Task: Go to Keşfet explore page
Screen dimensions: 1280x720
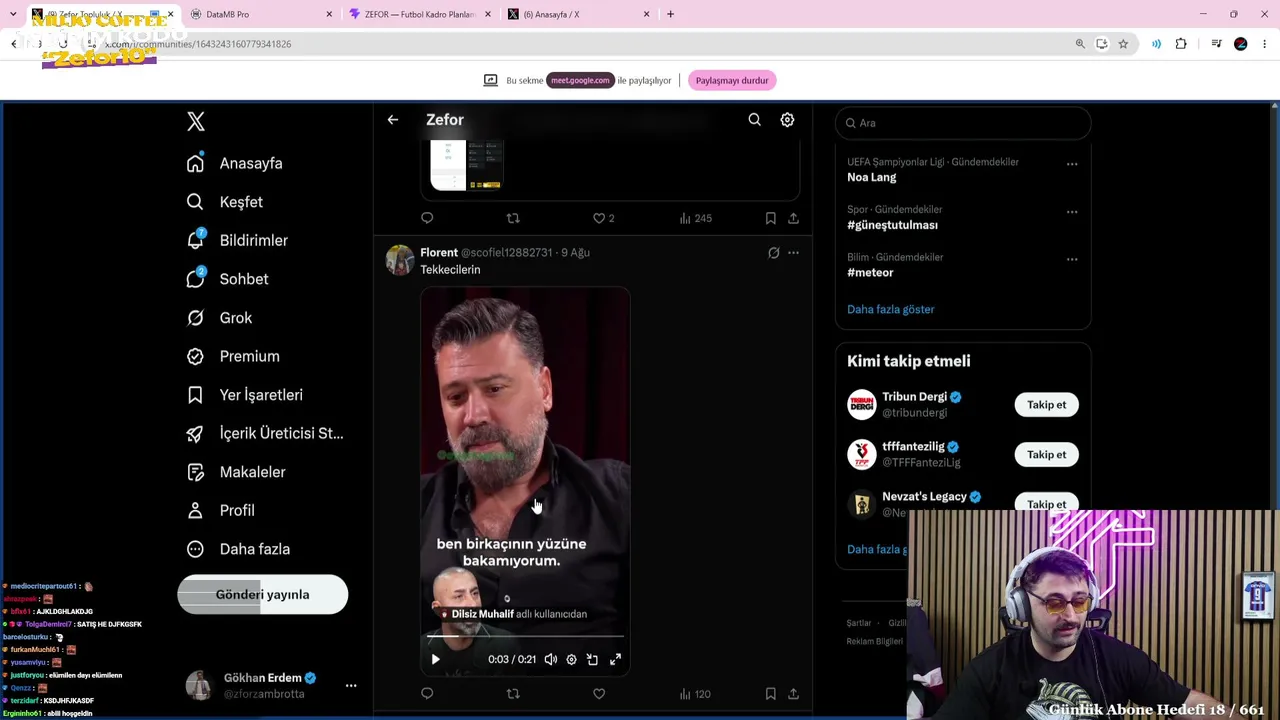Action: 225,202
